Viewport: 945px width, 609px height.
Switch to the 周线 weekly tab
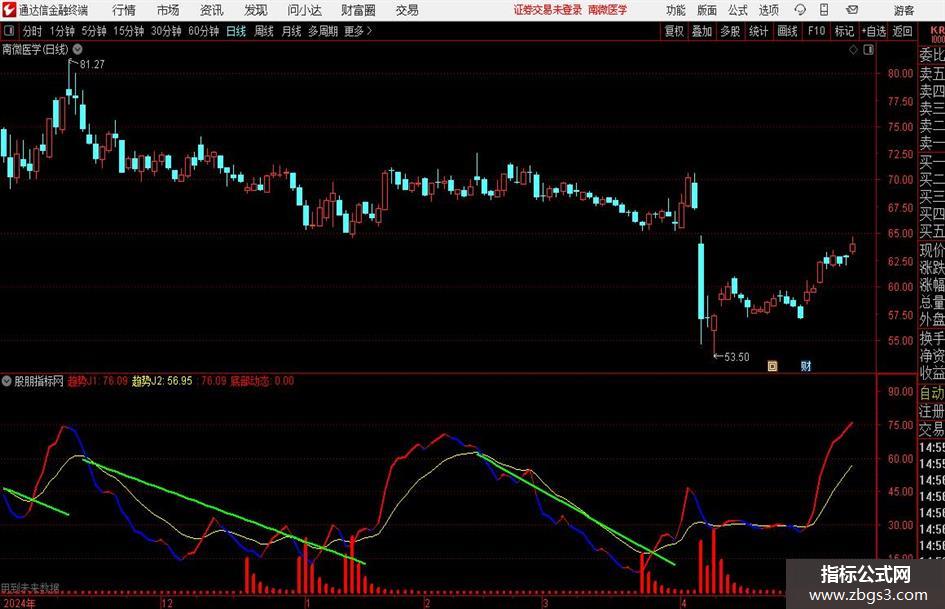pos(264,31)
